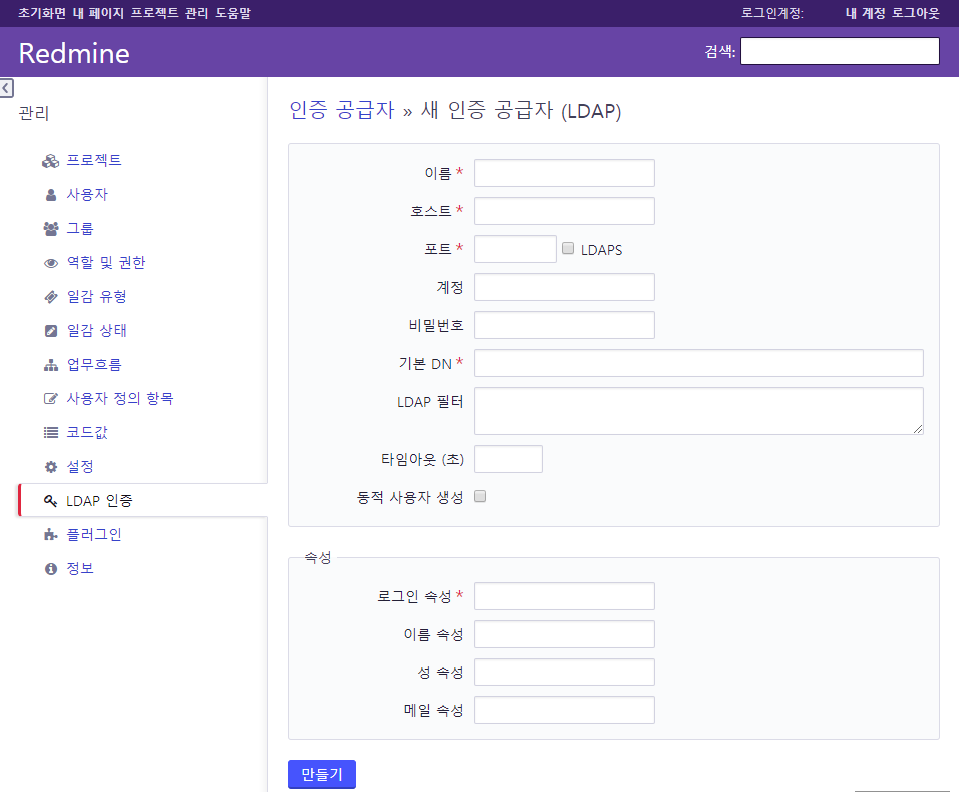Open the 역할 및 권한 link
The image size is (959, 792).
(106, 262)
